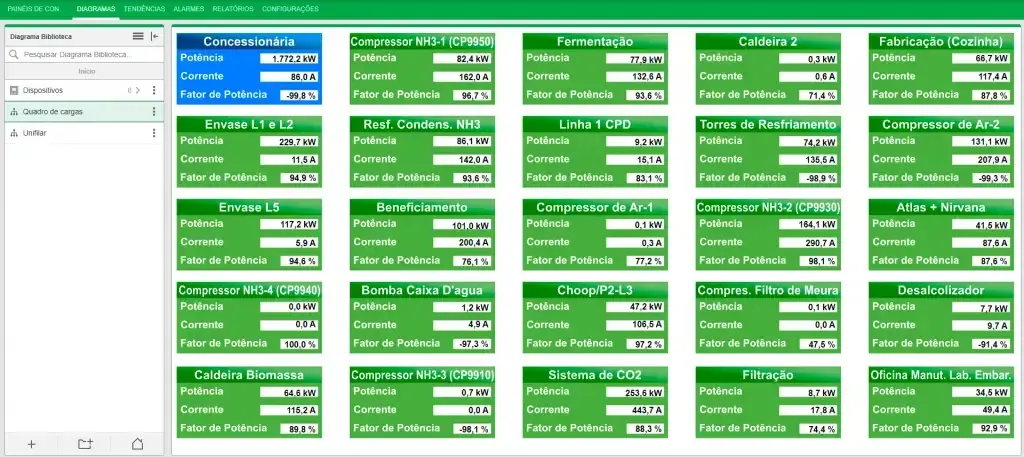Collapse the library panel with the arrow icon
The height and width of the screenshot is (457, 1024).
[x=155, y=37]
